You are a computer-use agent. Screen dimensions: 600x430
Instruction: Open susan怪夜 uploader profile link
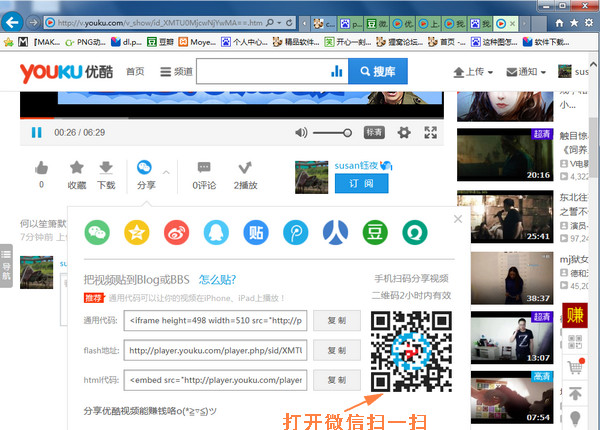(x=356, y=165)
